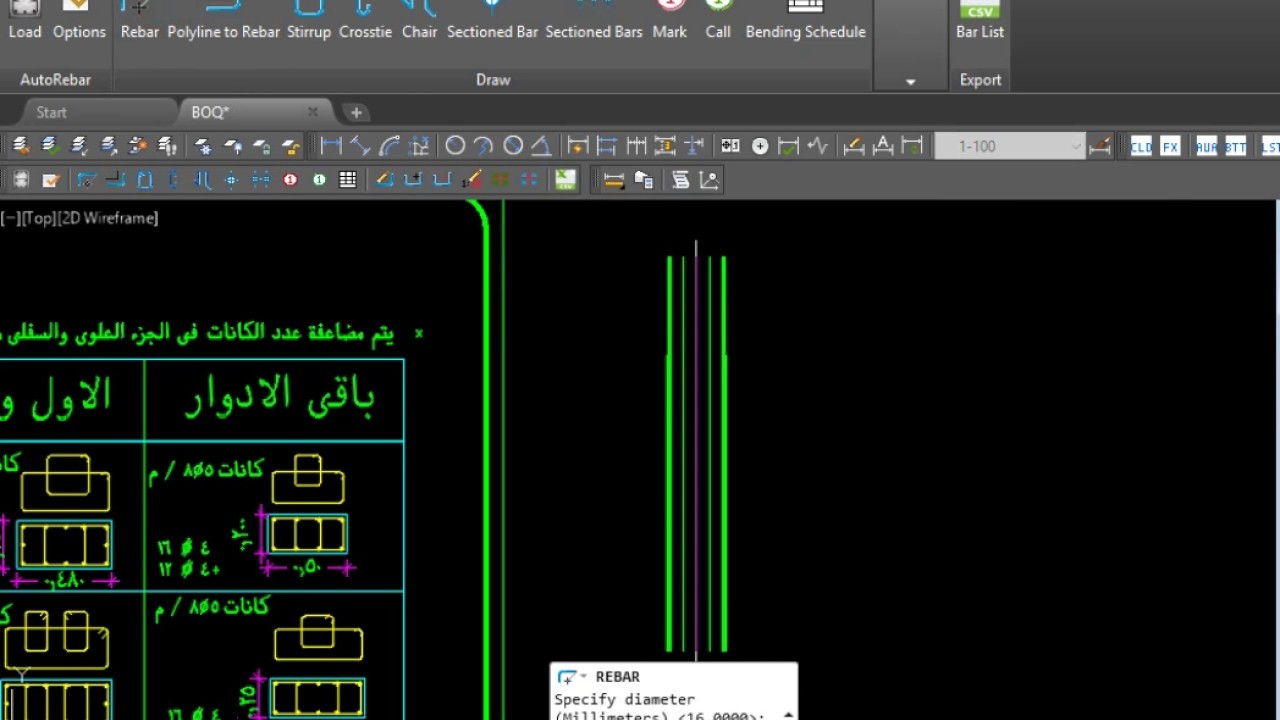Click the FX toolbar button
Image resolution: width=1280 pixels, height=720 pixels.
[x=1170, y=146]
